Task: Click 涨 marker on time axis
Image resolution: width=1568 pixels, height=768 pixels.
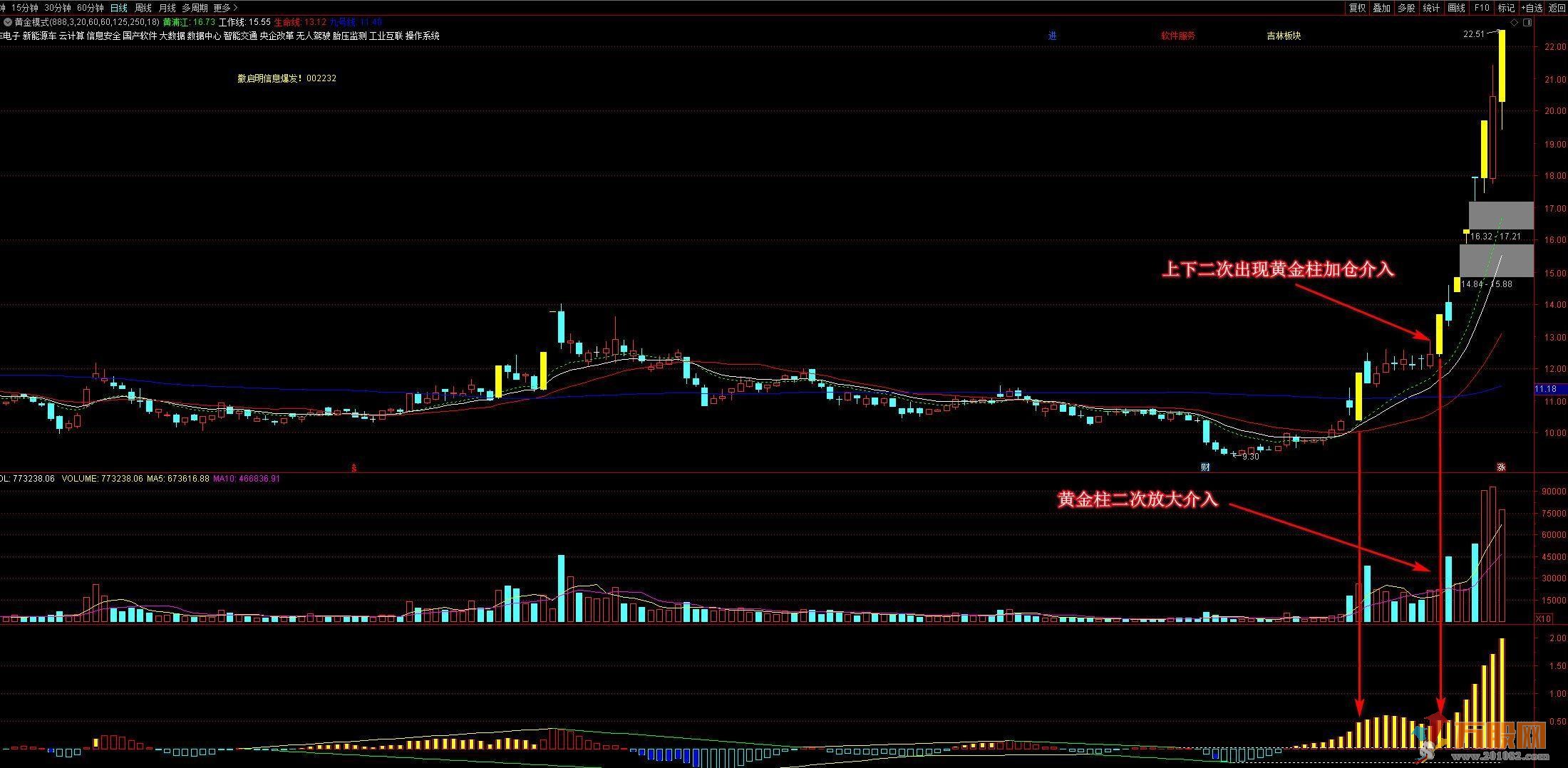Action: [1501, 467]
